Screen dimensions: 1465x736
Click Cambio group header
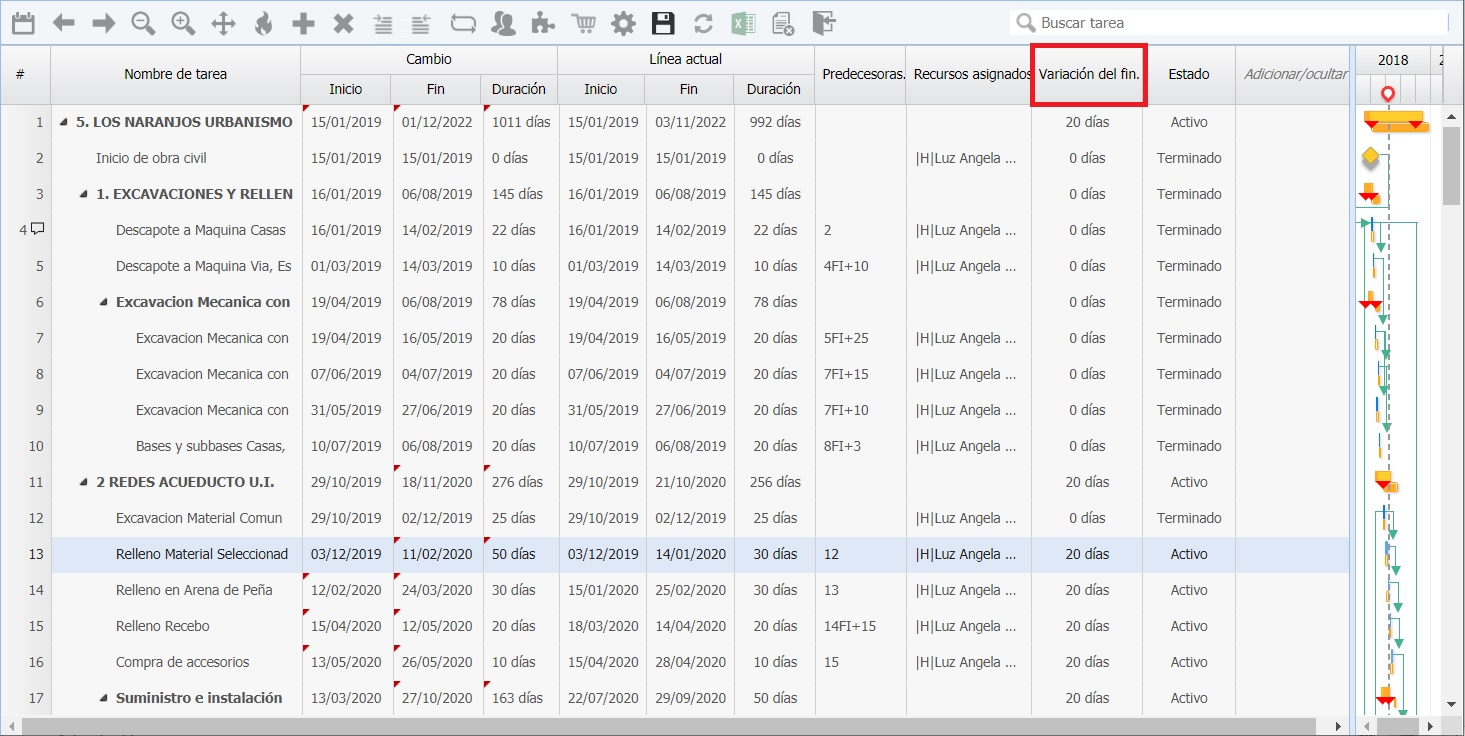(x=428, y=59)
